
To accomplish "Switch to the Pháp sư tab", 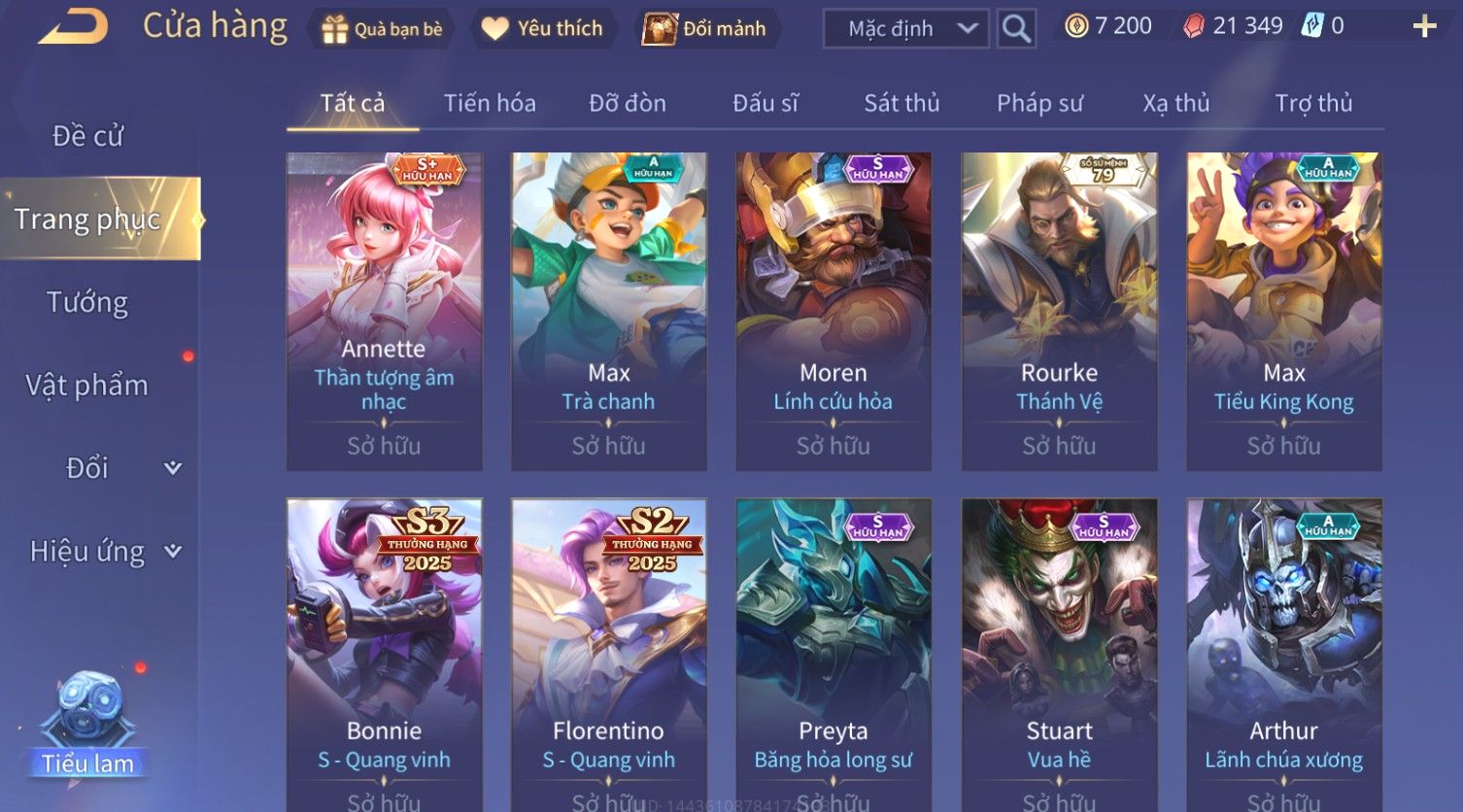I will pyautogui.click(x=1039, y=103).
